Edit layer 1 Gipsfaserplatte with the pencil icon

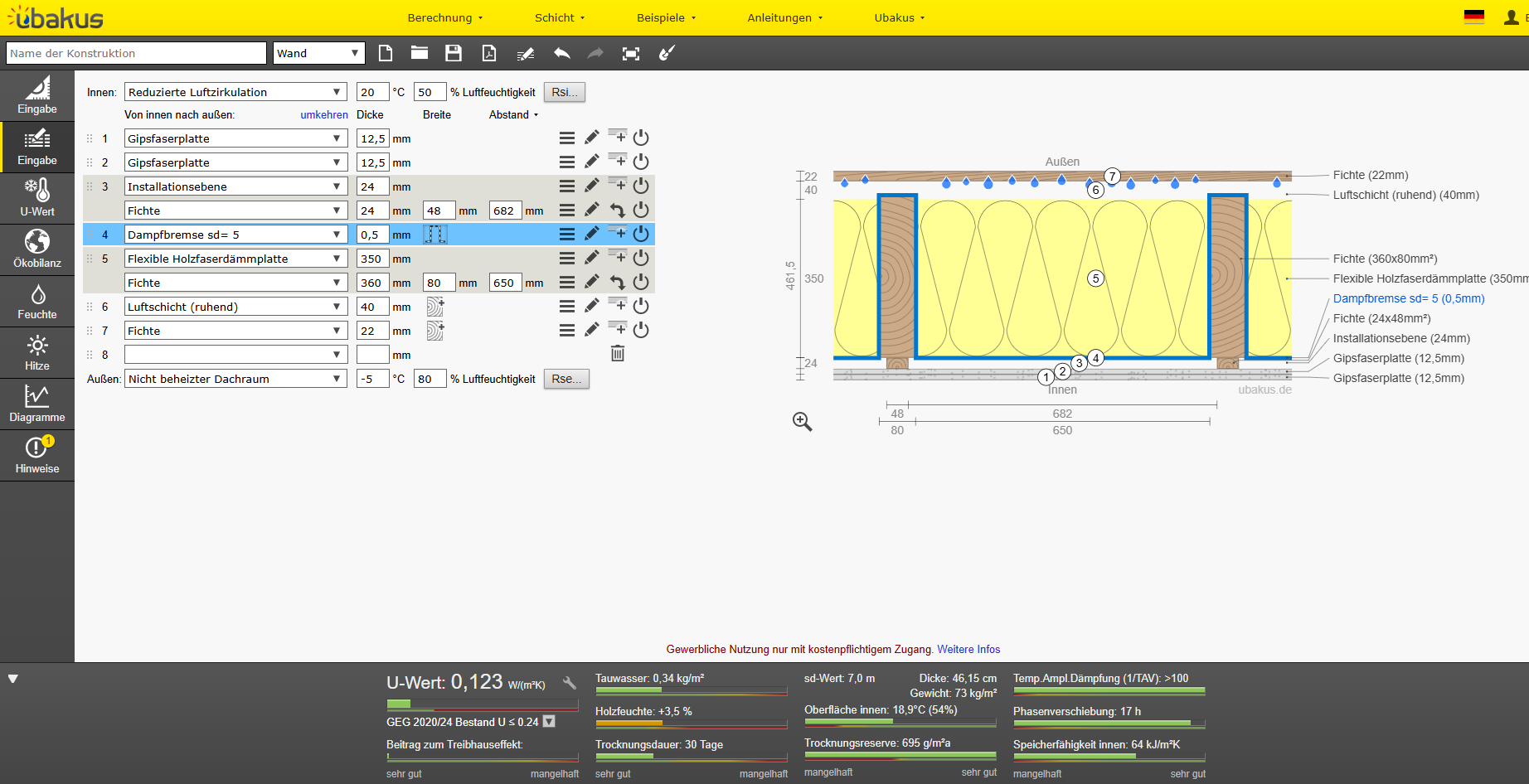pos(592,138)
